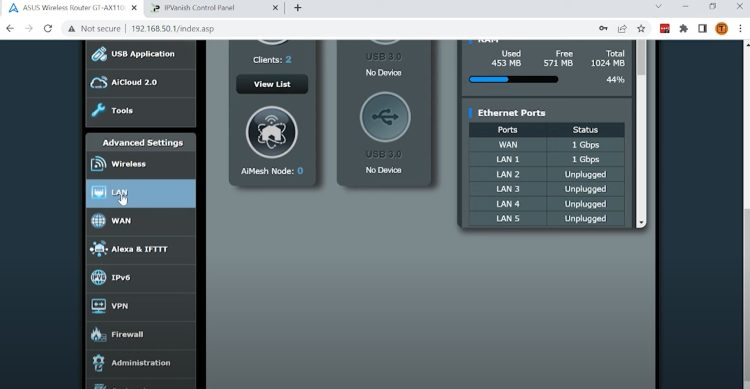
Task: Click the AiMesh Node count 0
Action: click(x=300, y=171)
